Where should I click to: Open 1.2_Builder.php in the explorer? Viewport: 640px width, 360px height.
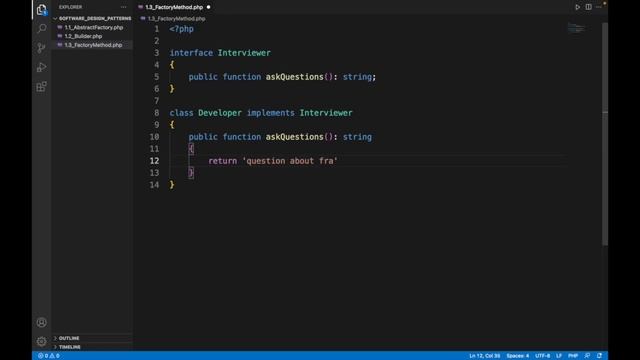(x=83, y=36)
